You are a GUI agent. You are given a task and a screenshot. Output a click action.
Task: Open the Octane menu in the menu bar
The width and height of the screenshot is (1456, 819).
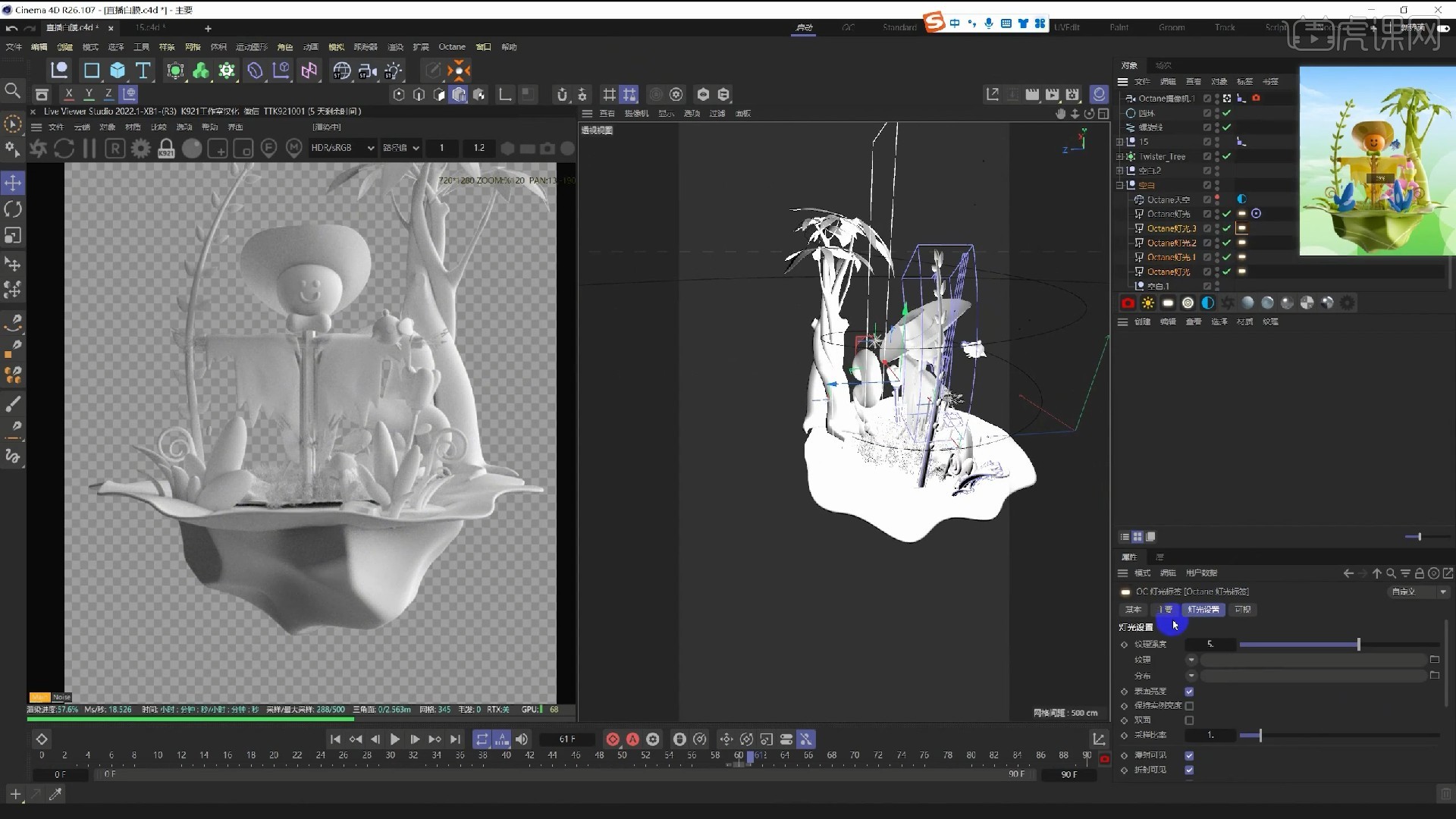pyautogui.click(x=452, y=46)
